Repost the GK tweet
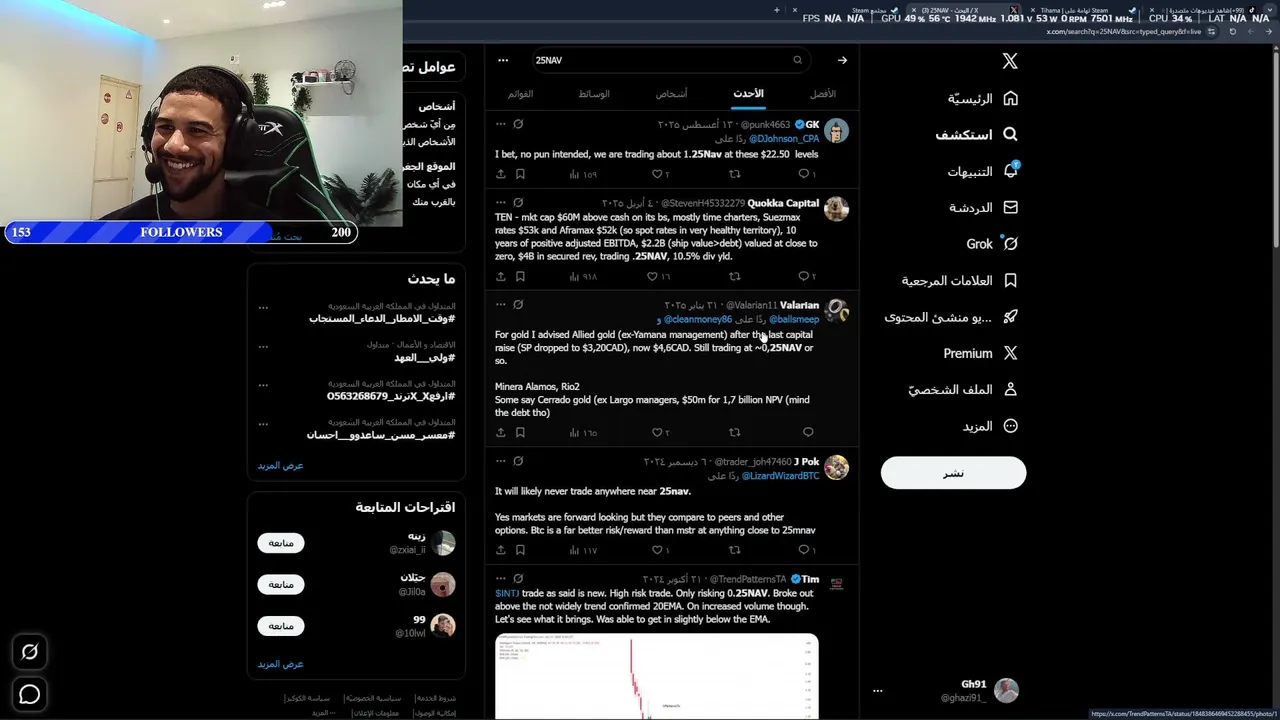Viewport: 1280px width, 720px height. coord(734,174)
